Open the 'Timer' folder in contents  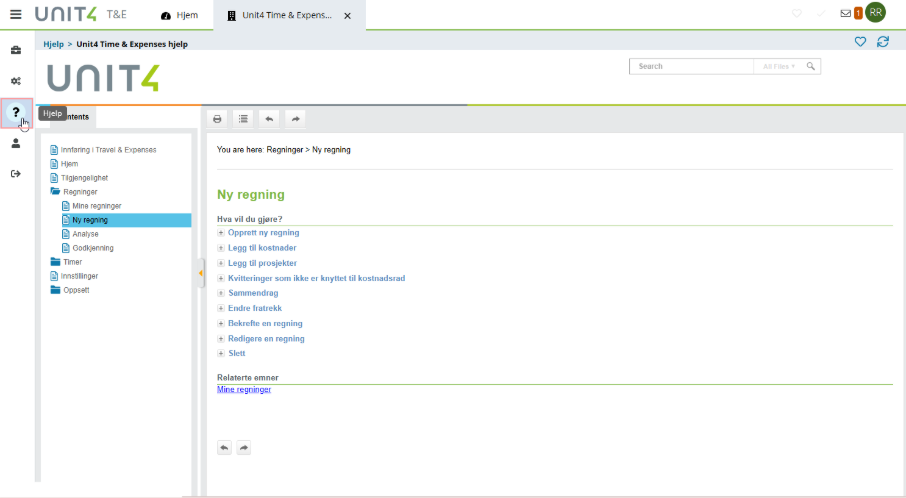coord(72,262)
